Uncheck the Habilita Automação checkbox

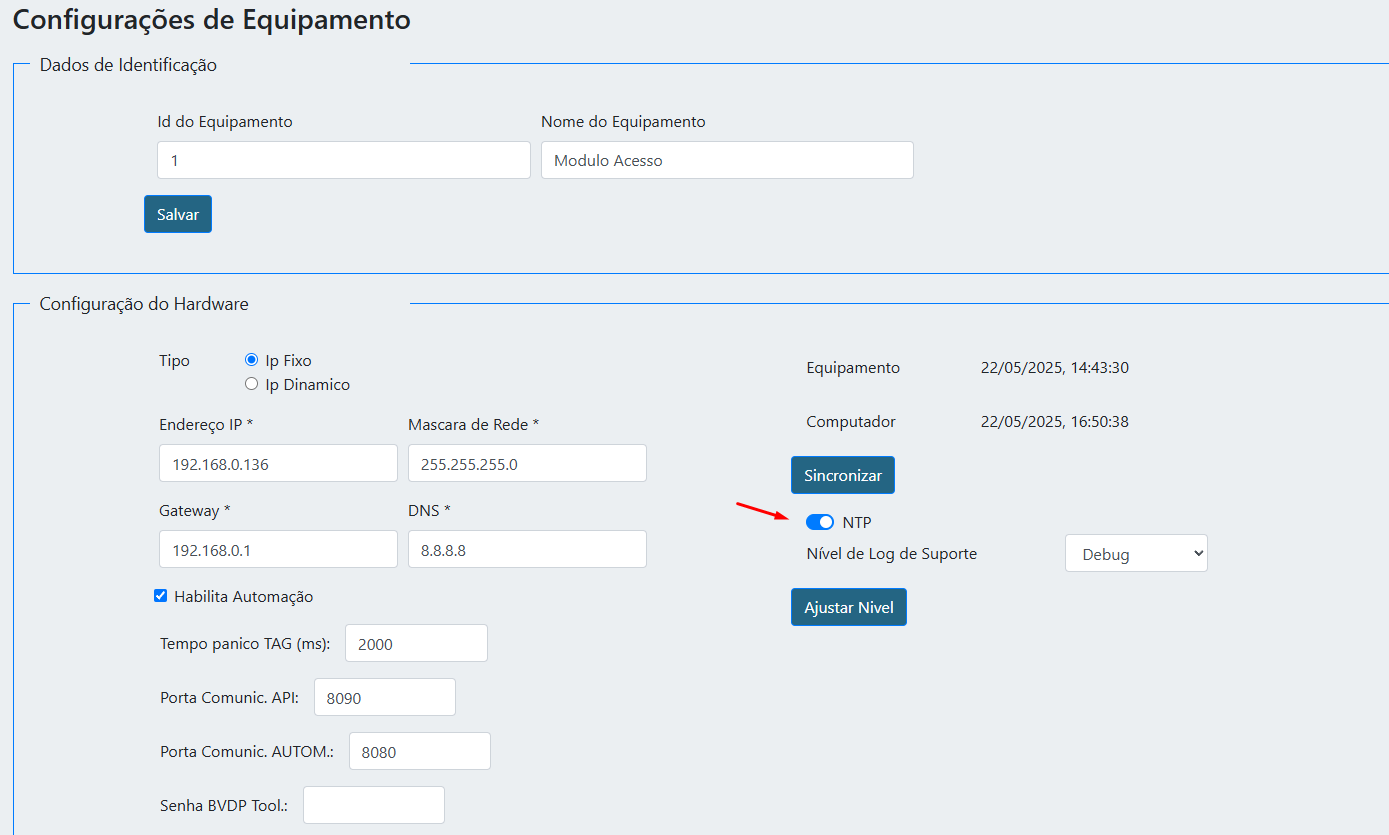(161, 596)
